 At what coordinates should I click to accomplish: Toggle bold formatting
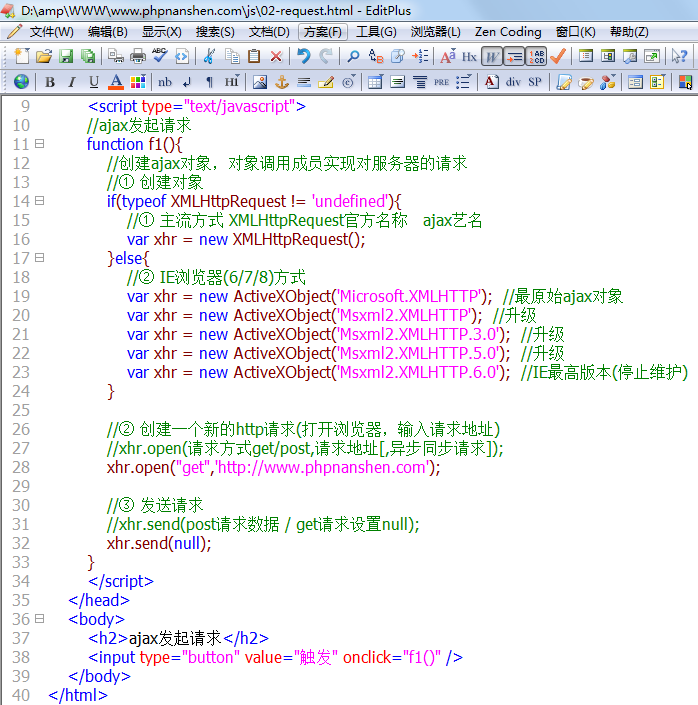click(49, 82)
